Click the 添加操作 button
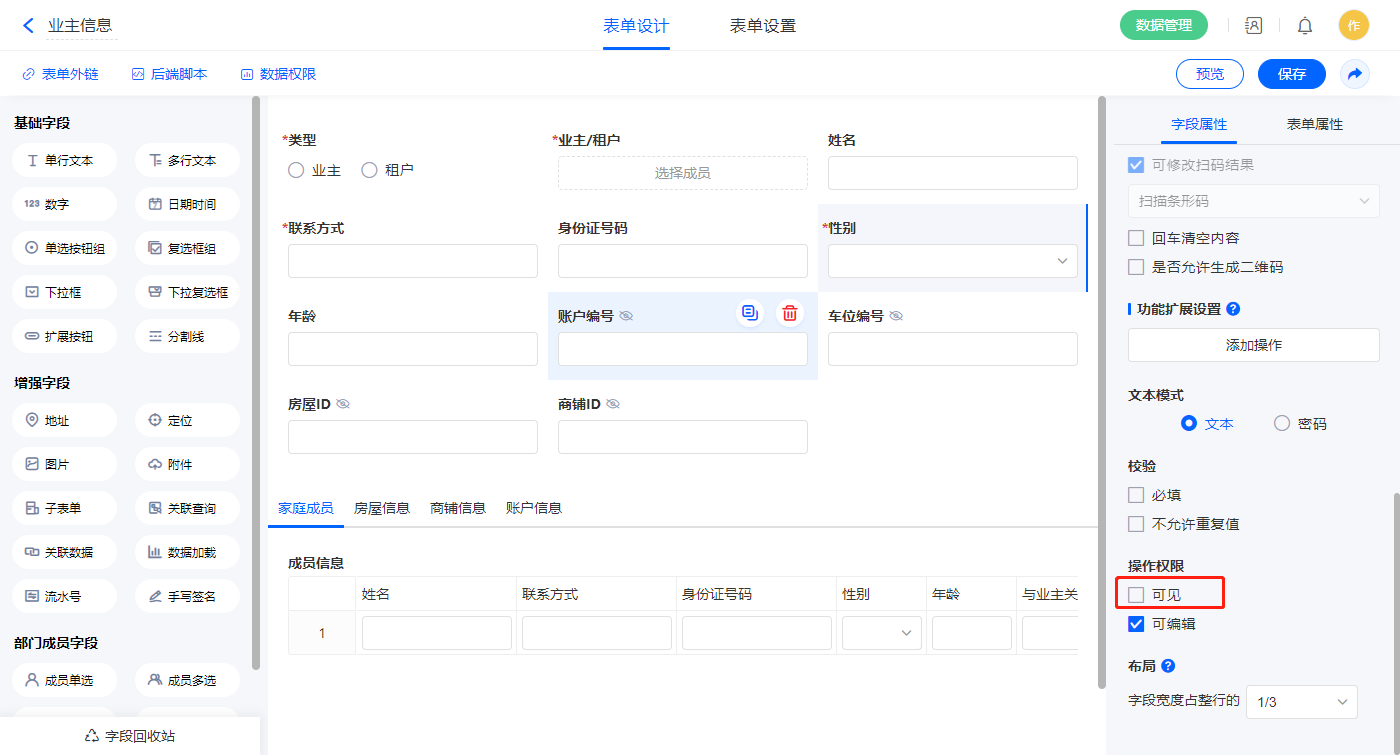1400x755 pixels. 1253,345
